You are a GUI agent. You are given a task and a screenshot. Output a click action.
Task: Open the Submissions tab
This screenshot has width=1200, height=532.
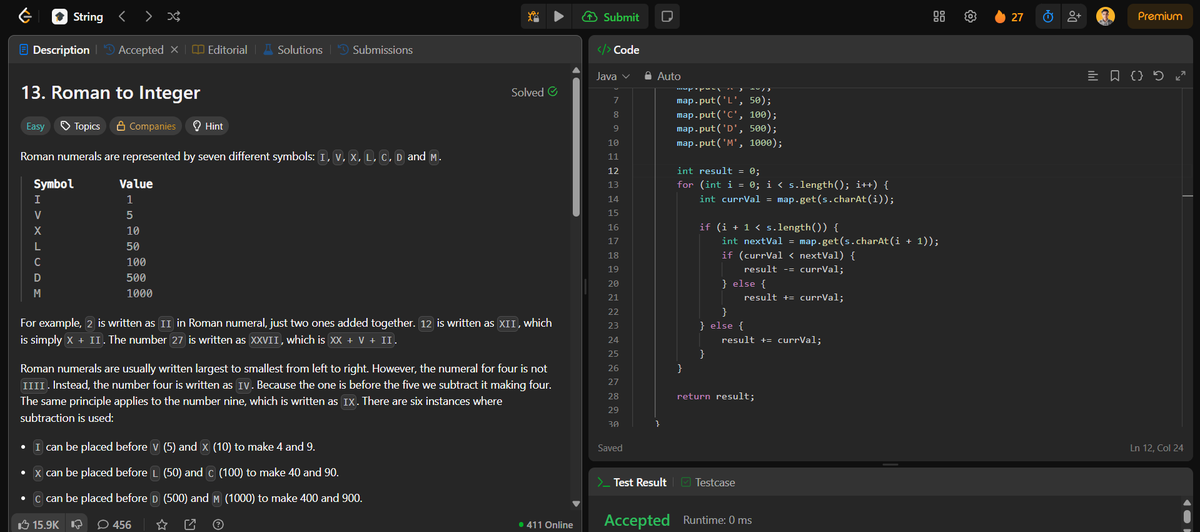[x=374, y=50]
